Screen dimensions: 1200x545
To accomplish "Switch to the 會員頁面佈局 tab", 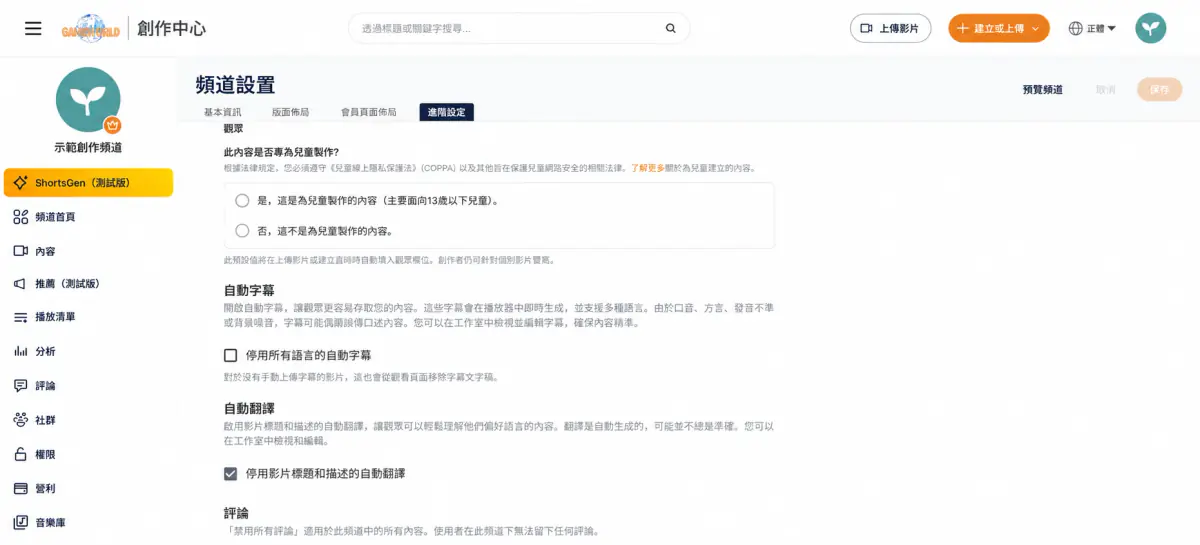I will (x=368, y=112).
